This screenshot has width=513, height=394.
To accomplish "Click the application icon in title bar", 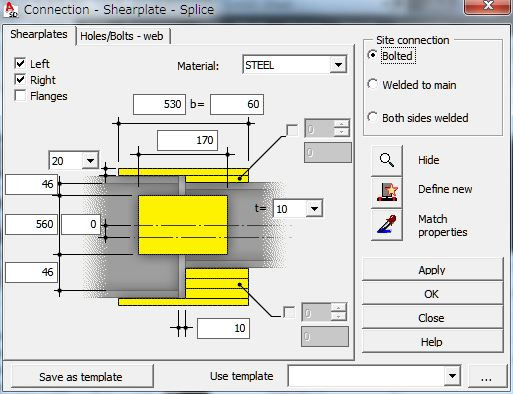I will [x=11, y=10].
